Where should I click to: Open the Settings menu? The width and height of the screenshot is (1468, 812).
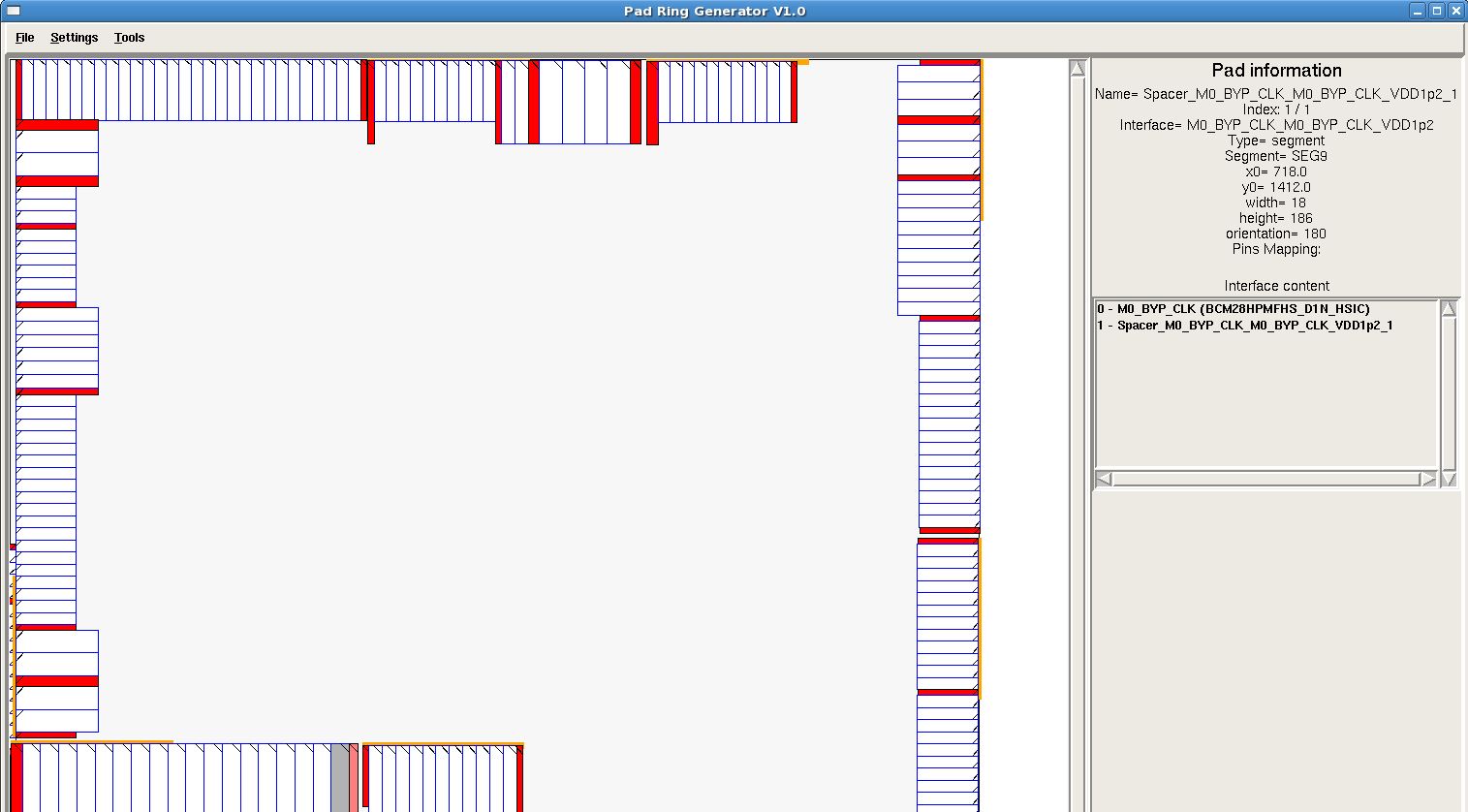click(74, 38)
